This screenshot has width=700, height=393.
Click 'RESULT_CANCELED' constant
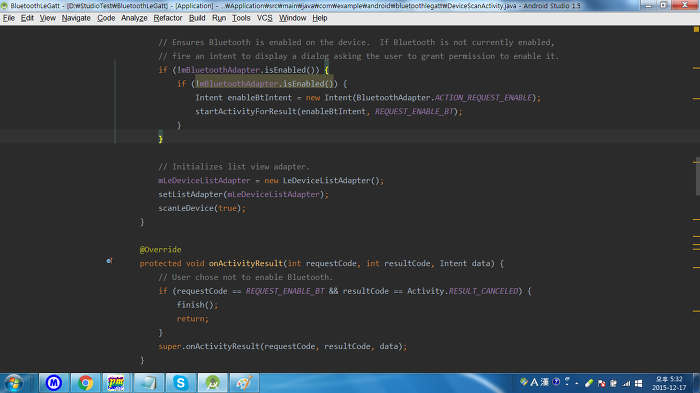(x=483, y=291)
